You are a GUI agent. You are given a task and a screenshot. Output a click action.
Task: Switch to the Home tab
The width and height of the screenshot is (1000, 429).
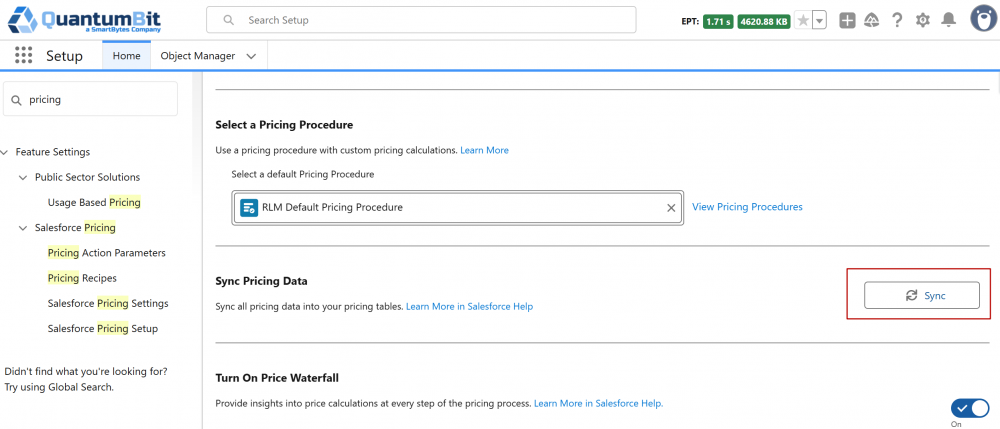click(x=126, y=55)
